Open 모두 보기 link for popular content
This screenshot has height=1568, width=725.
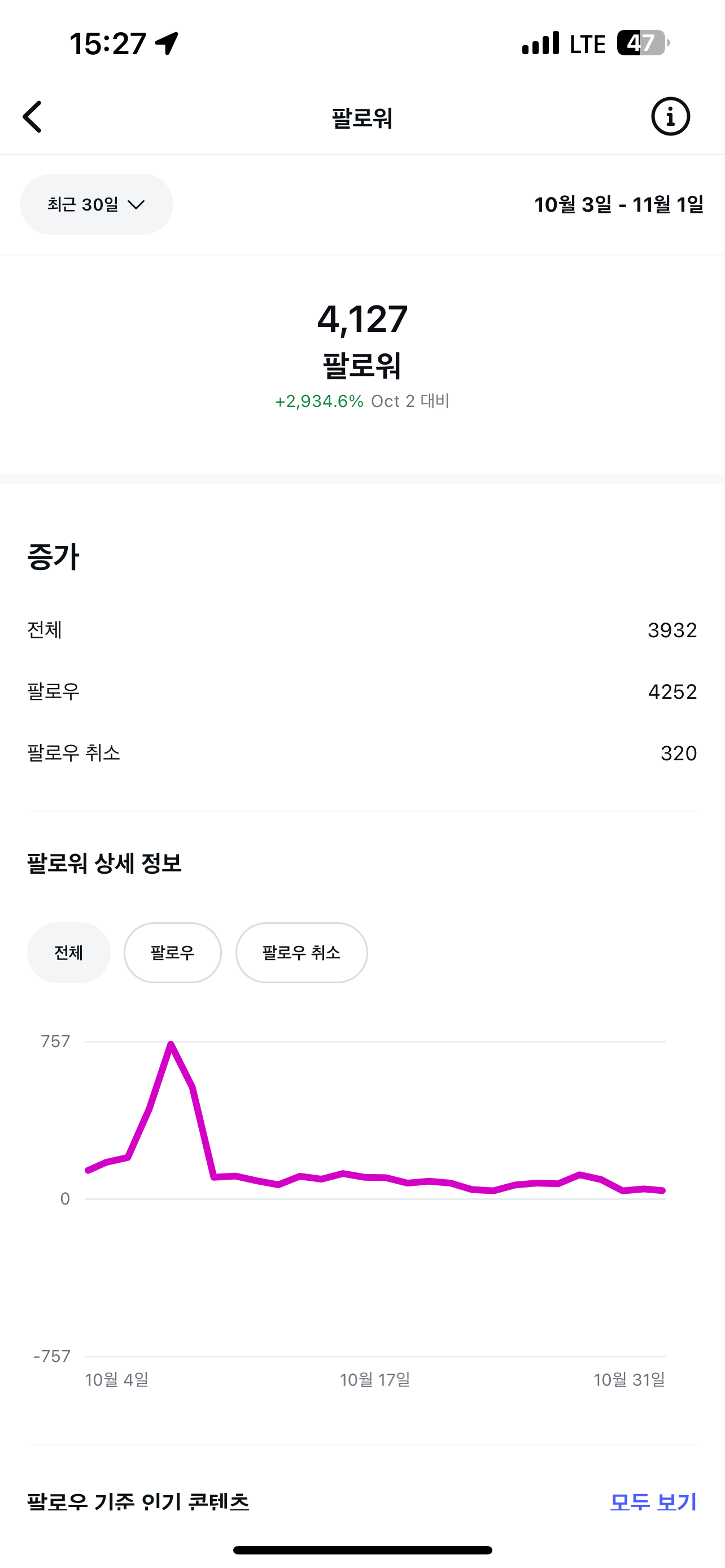[653, 1503]
